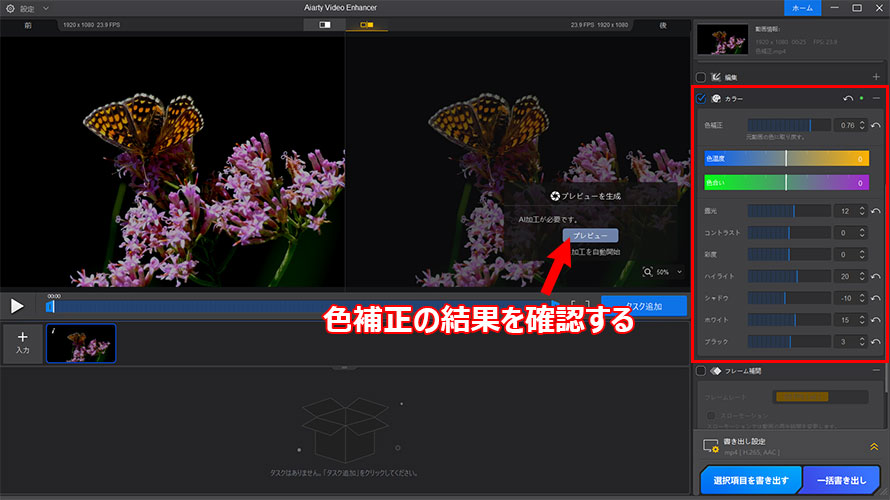Collapse the フレーム補間 section
The height and width of the screenshot is (500, 890).
[876, 371]
